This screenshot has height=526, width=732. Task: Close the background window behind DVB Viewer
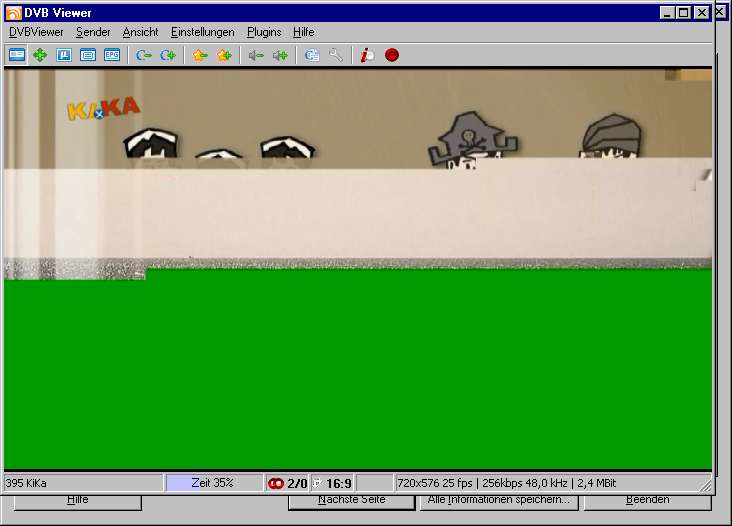(x=721, y=13)
